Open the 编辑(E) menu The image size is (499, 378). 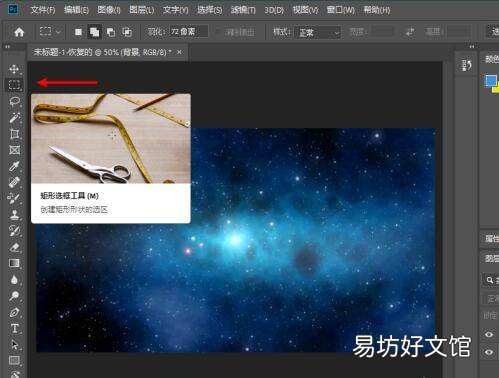point(76,10)
